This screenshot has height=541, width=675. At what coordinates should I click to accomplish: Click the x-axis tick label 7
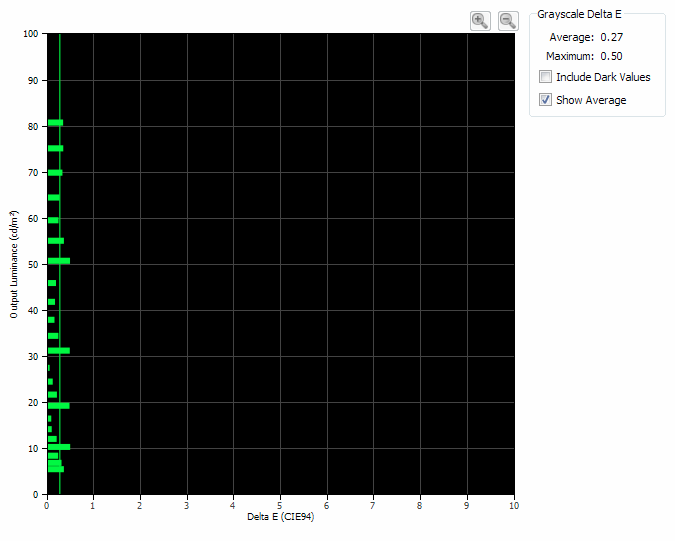coord(373,505)
